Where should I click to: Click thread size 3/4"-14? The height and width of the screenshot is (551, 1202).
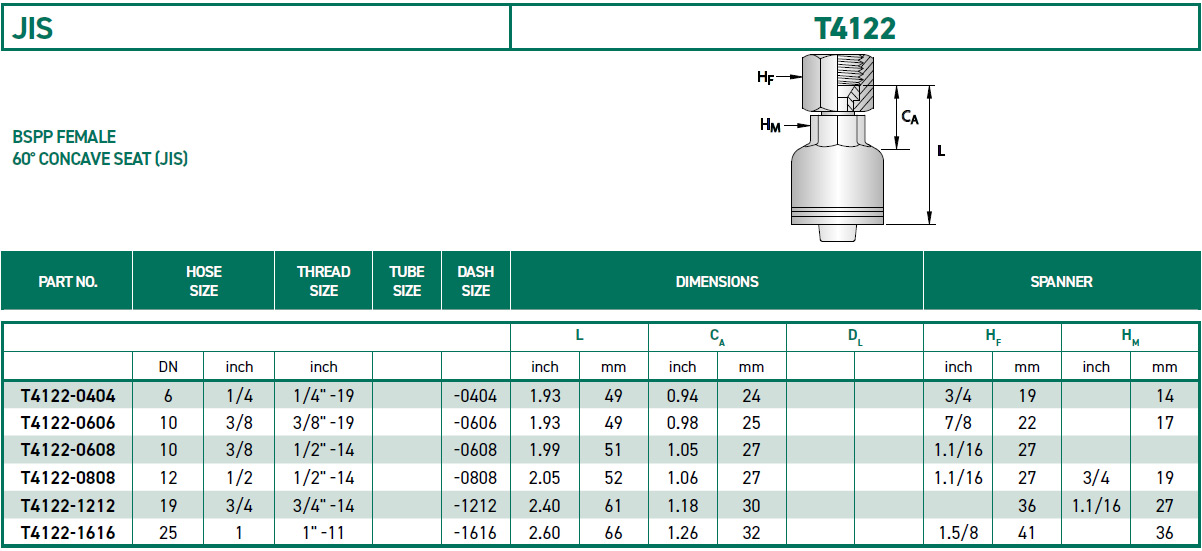point(324,505)
